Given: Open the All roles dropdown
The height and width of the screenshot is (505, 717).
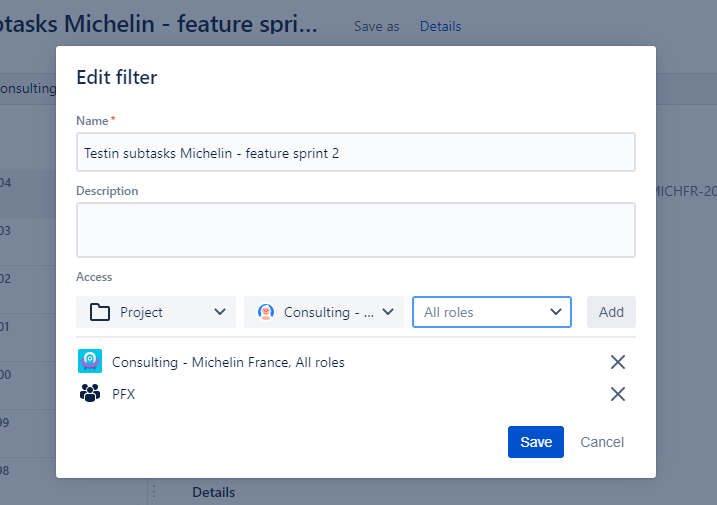Looking at the screenshot, I should pyautogui.click(x=492, y=312).
